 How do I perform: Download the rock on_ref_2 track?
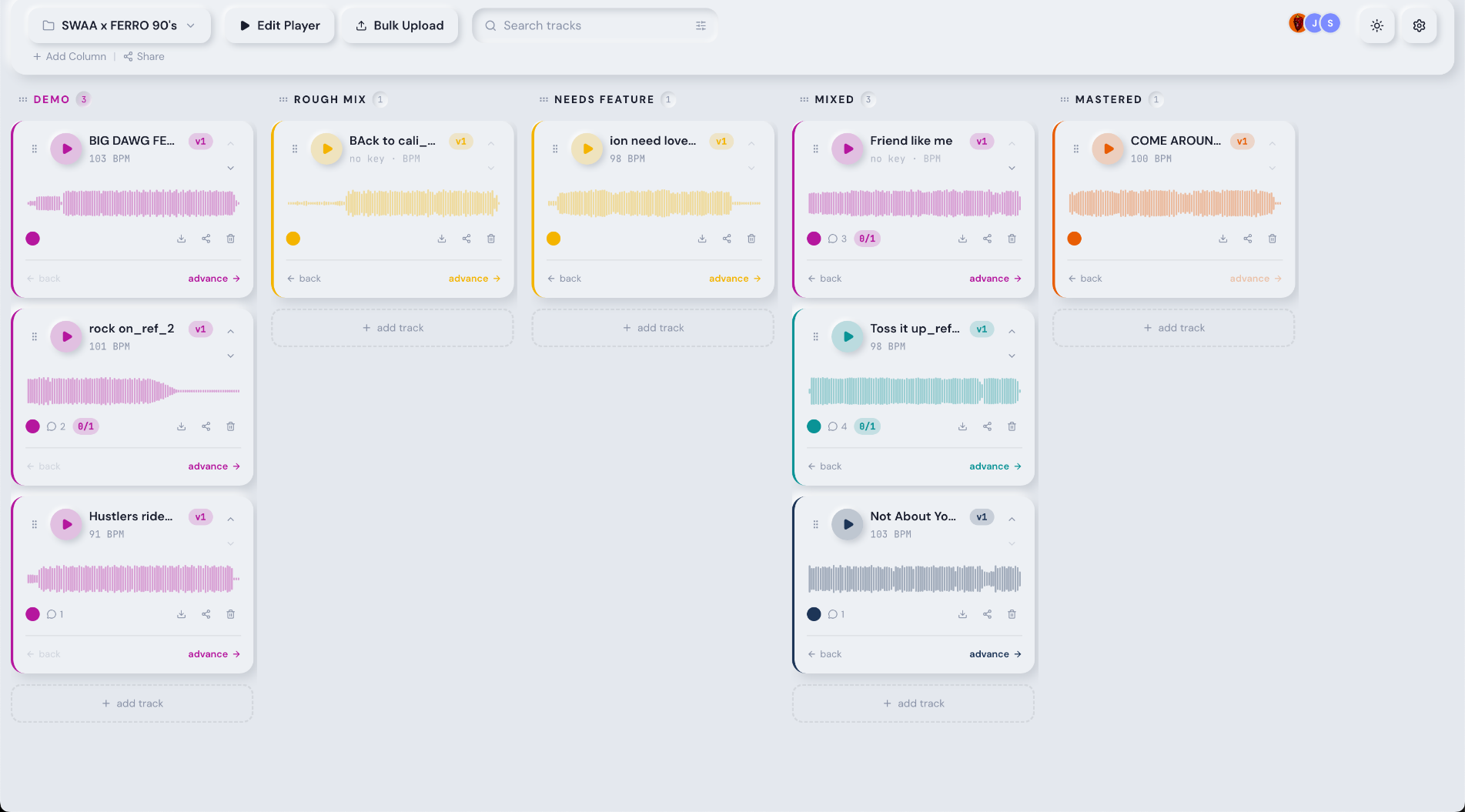[x=182, y=426]
